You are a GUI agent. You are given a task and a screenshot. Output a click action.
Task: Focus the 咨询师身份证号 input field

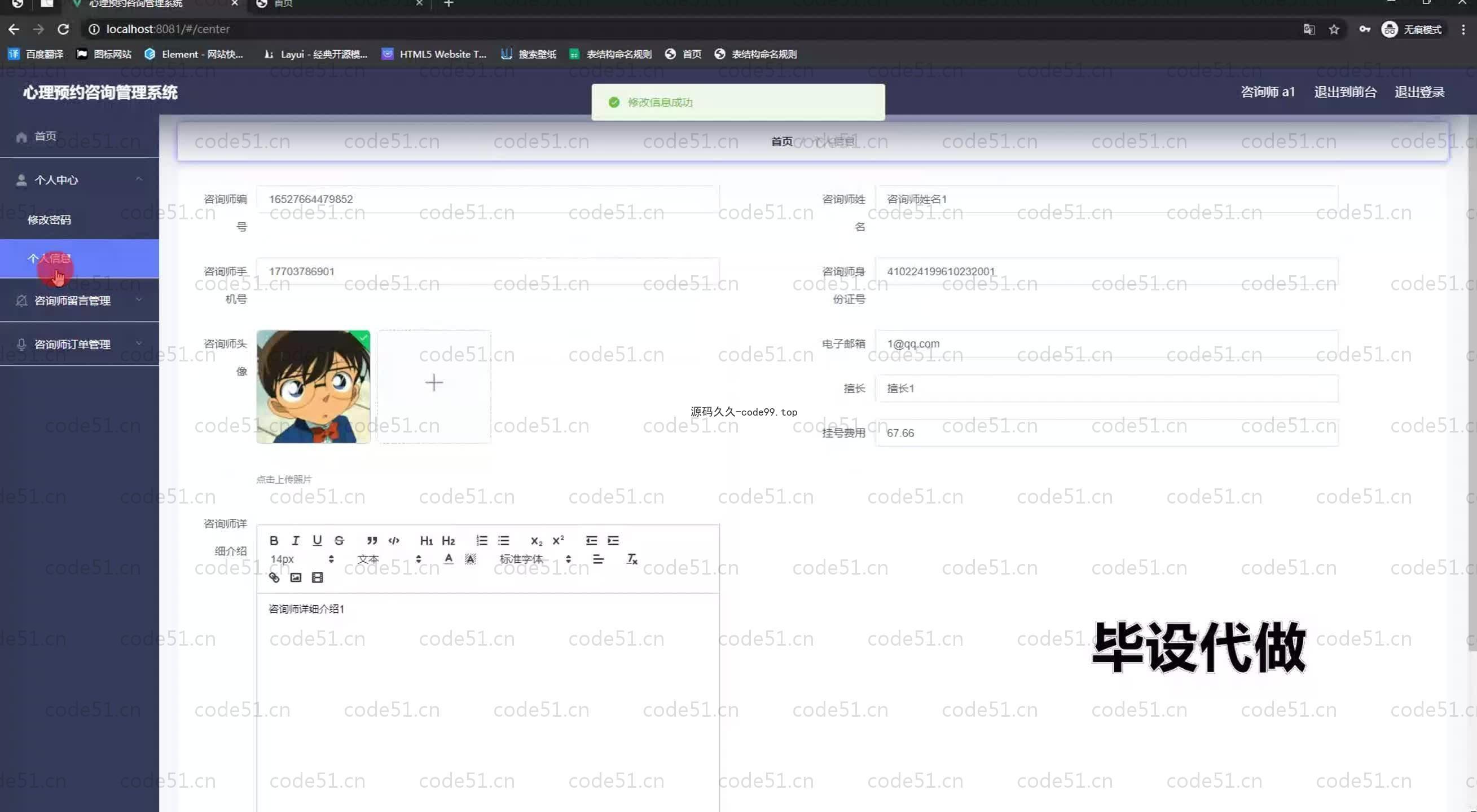tap(1106, 271)
